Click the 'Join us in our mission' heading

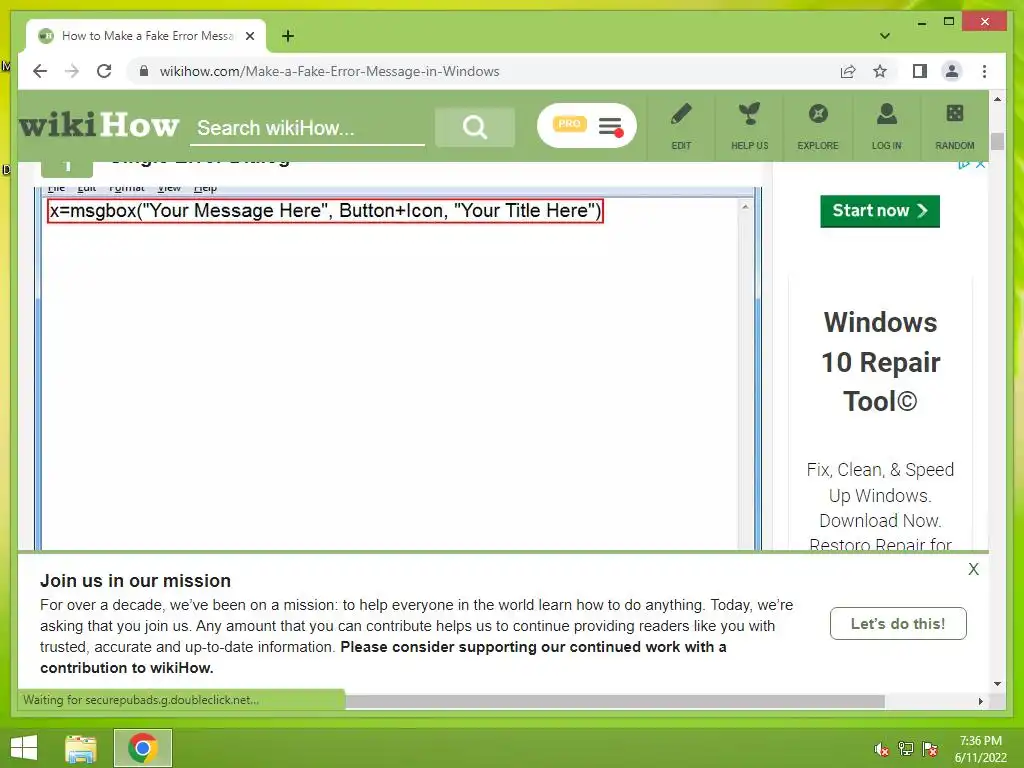135,581
